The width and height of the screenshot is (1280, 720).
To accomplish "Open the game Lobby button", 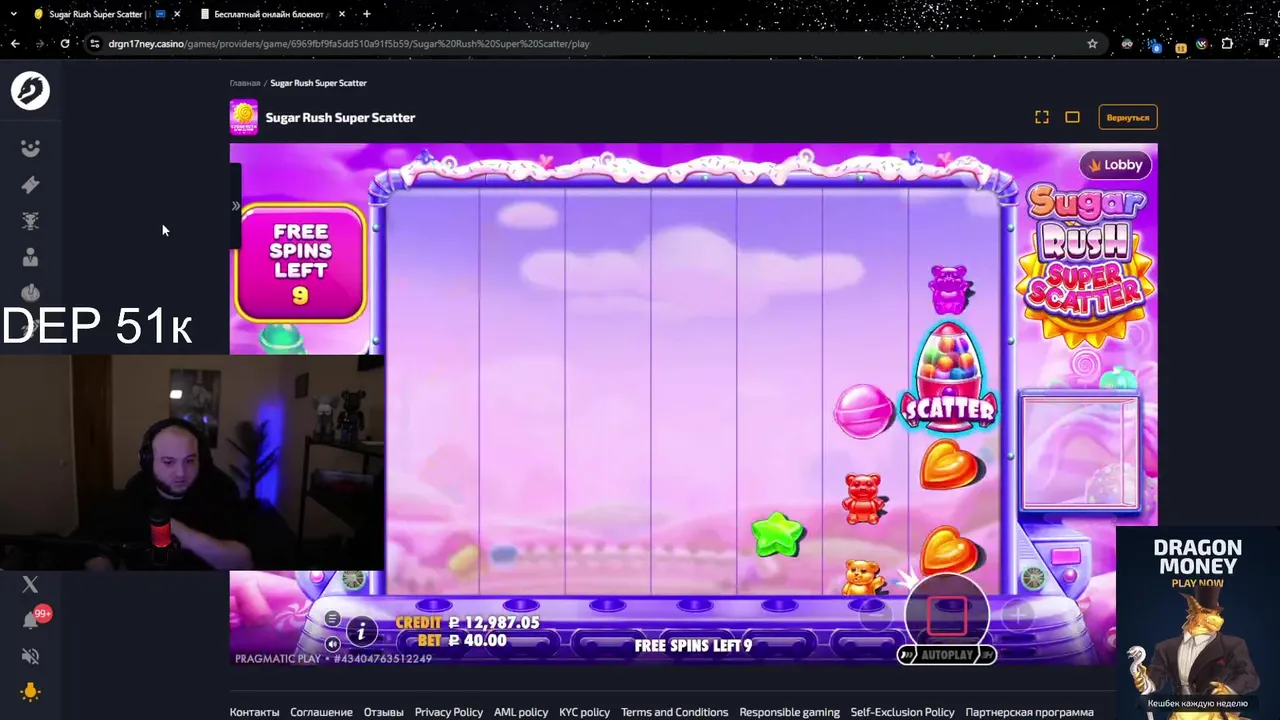I will (x=1115, y=165).
